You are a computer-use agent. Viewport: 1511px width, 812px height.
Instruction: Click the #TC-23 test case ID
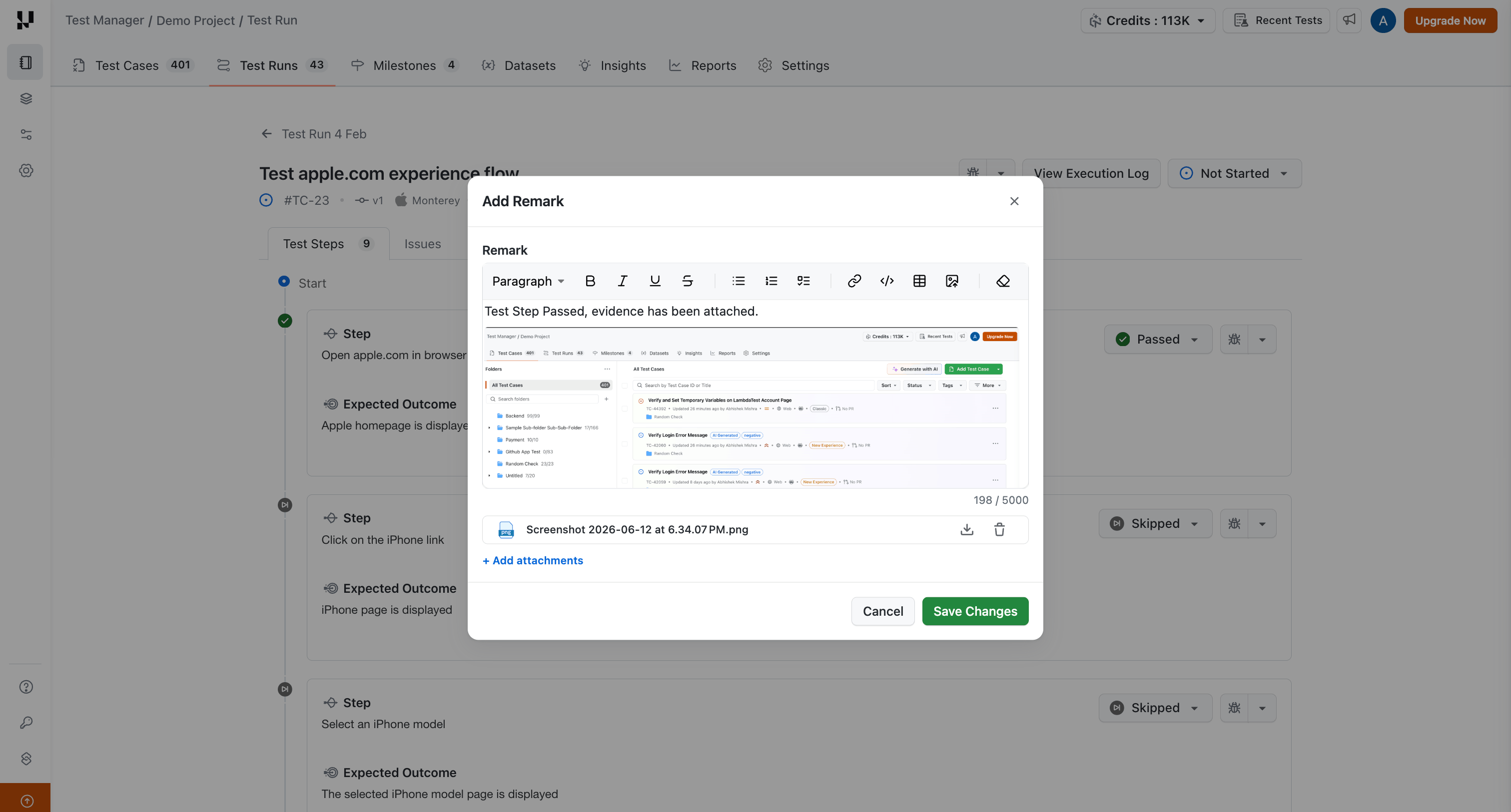pos(306,201)
